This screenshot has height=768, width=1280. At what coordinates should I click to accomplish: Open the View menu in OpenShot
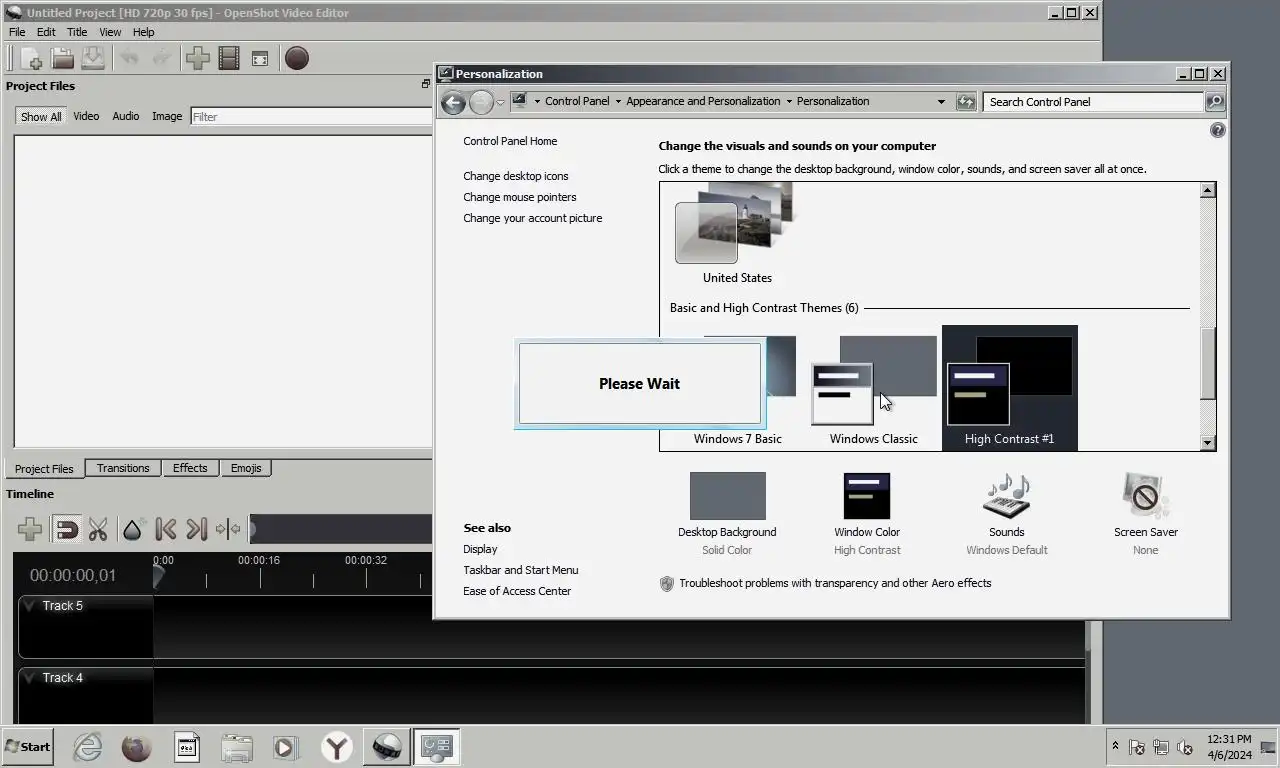coord(110,32)
